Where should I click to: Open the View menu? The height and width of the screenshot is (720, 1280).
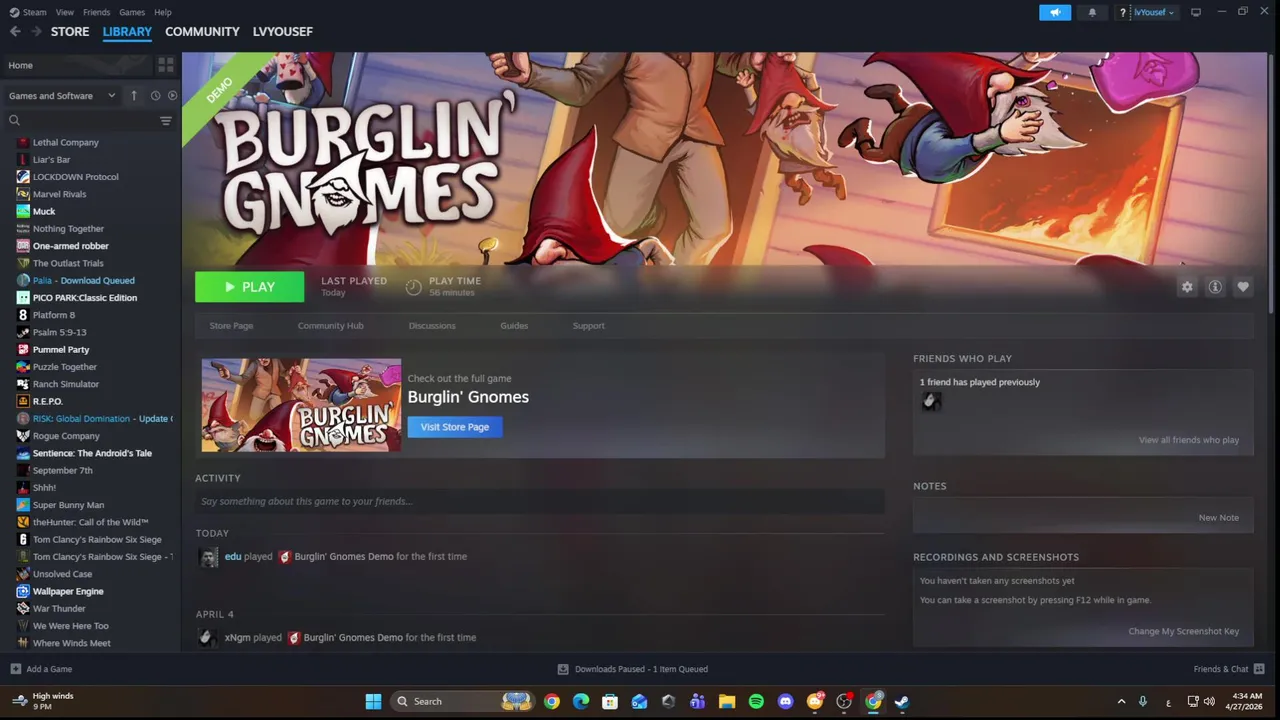coord(65,12)
